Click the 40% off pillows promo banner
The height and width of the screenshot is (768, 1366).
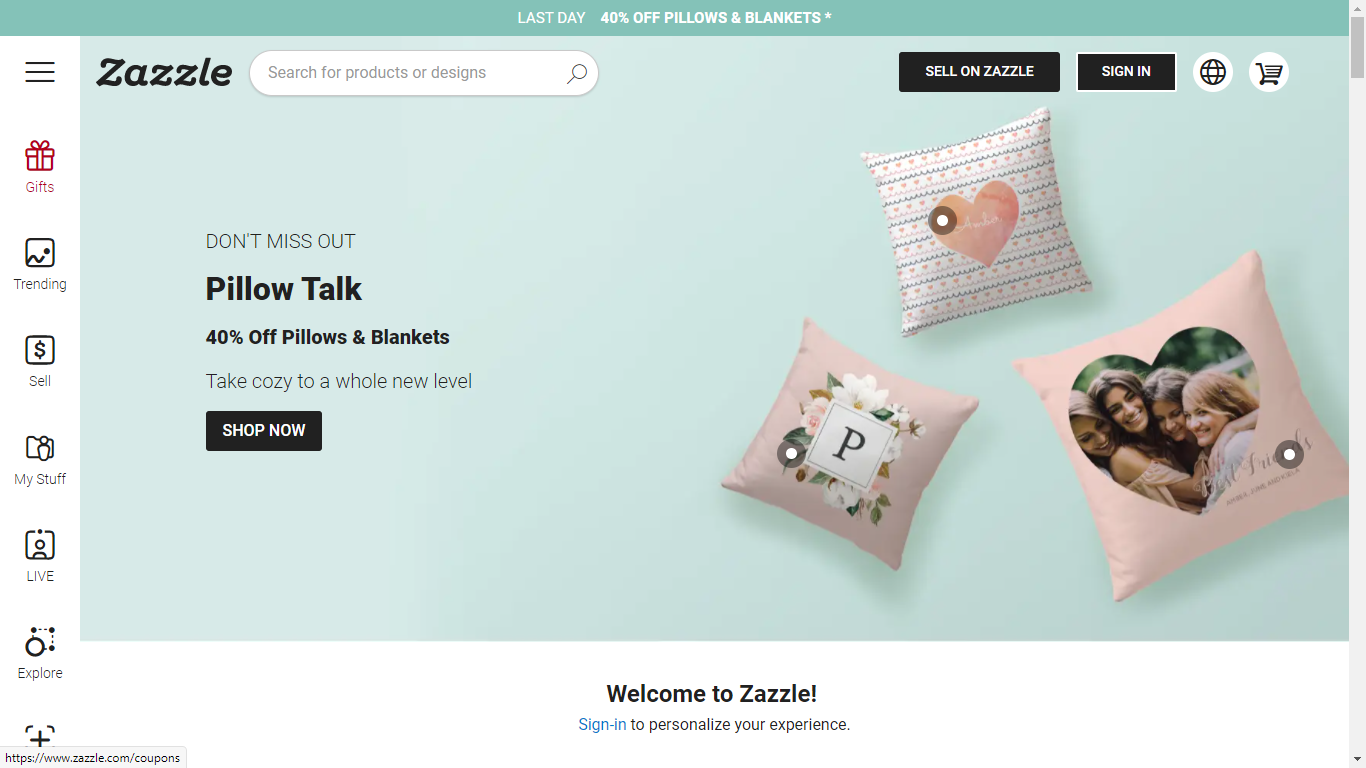(x=675, y=18)
